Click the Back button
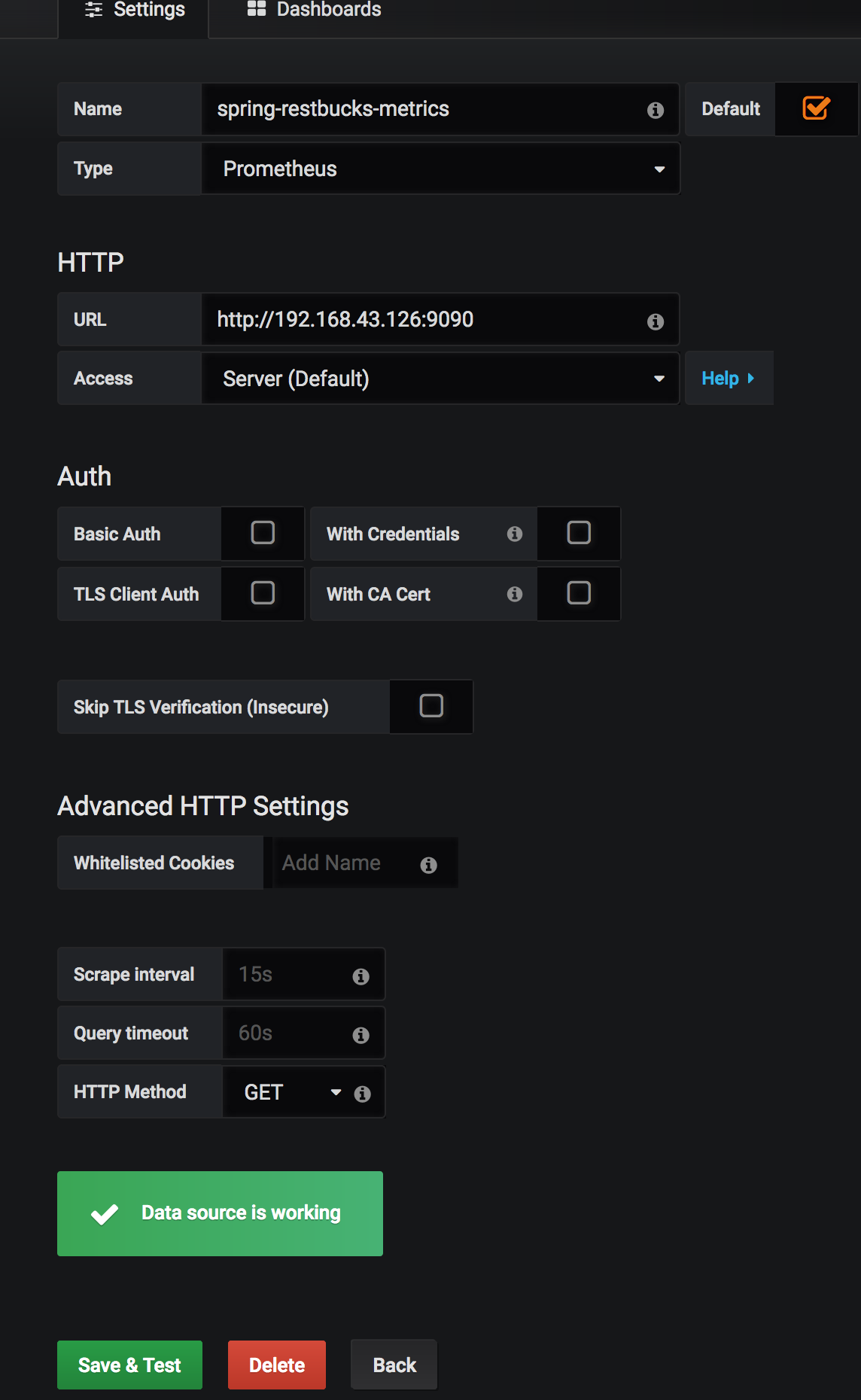This screenshot has height=1400, width=861. 394,1365
